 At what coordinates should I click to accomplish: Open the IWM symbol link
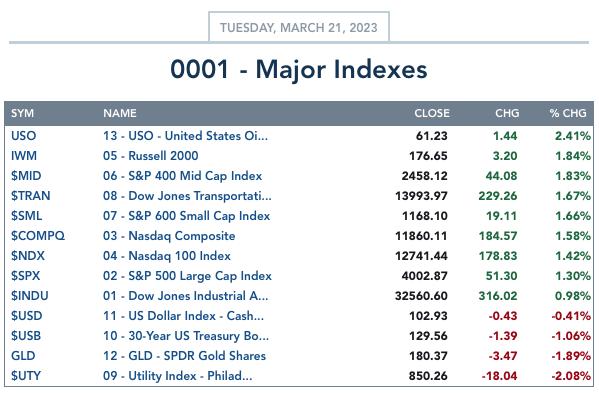coord(24,156)
